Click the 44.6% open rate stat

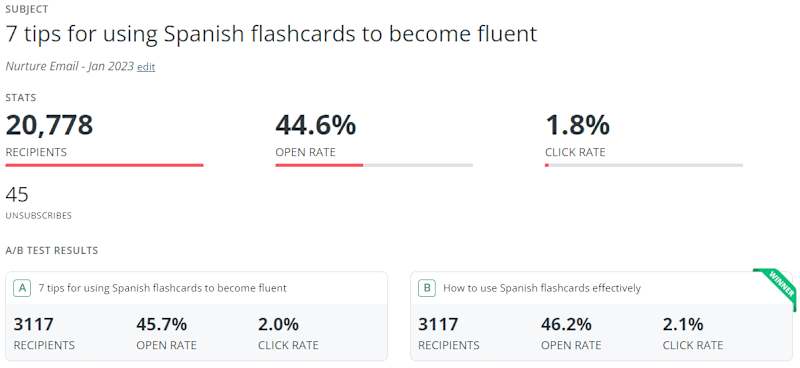(x=316, y=125)
